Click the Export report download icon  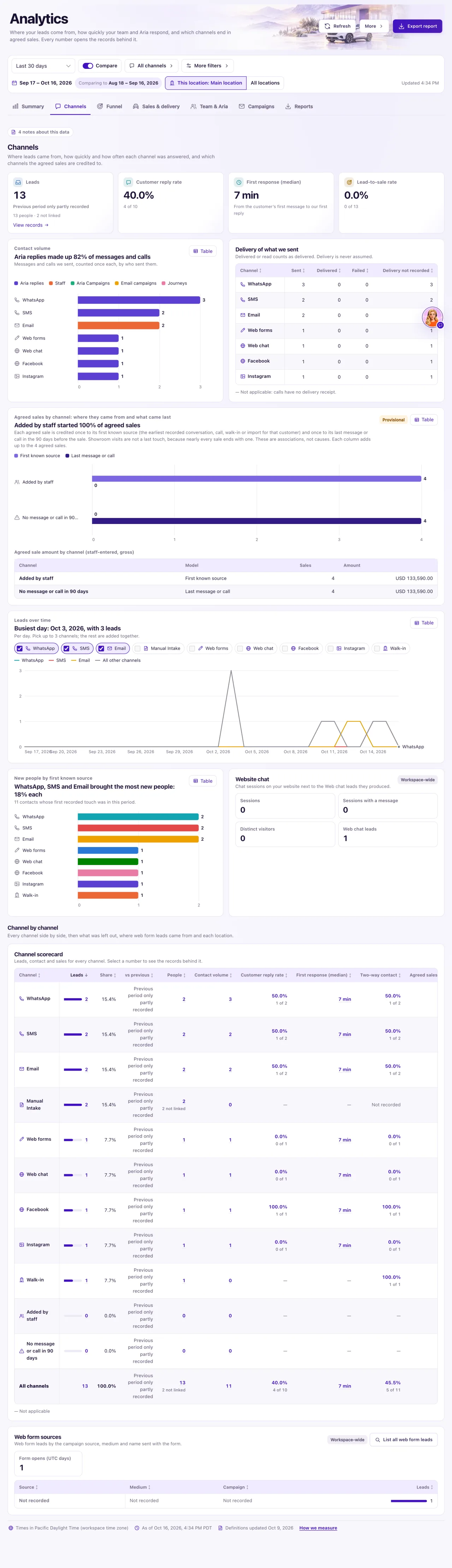[402, 26]
